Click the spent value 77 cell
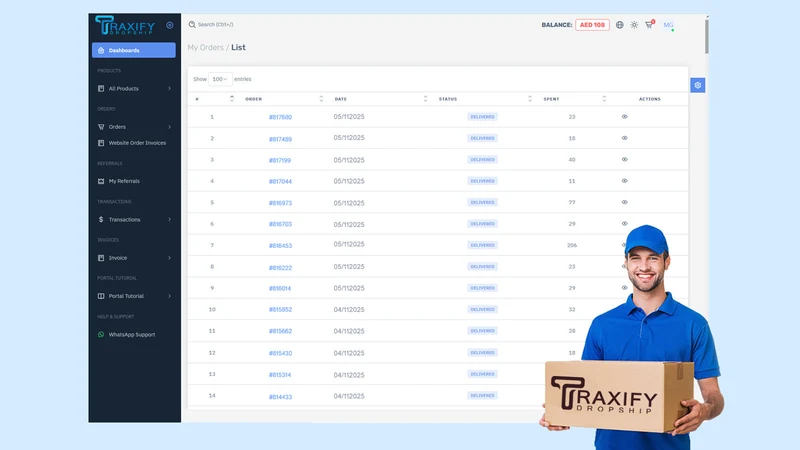The width and height of the screenshot is (800, 450). pyautogui.click(x=572, y=203)
